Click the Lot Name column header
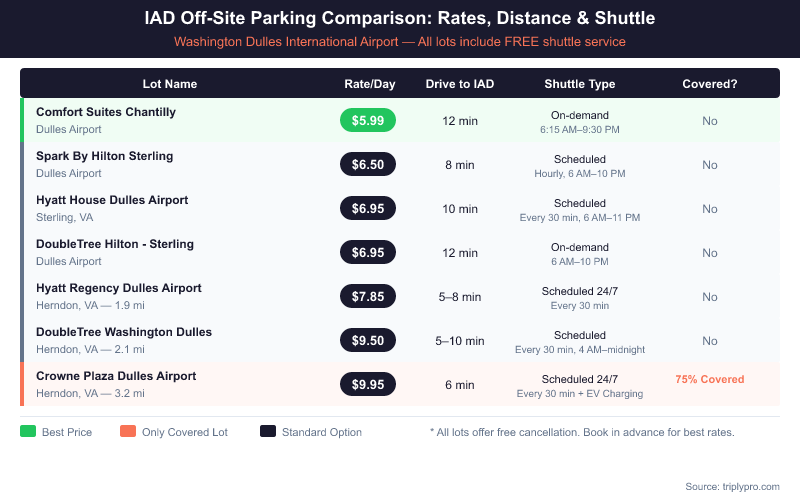The width and height of the screenshot is (800, 500). pos(169,84)
